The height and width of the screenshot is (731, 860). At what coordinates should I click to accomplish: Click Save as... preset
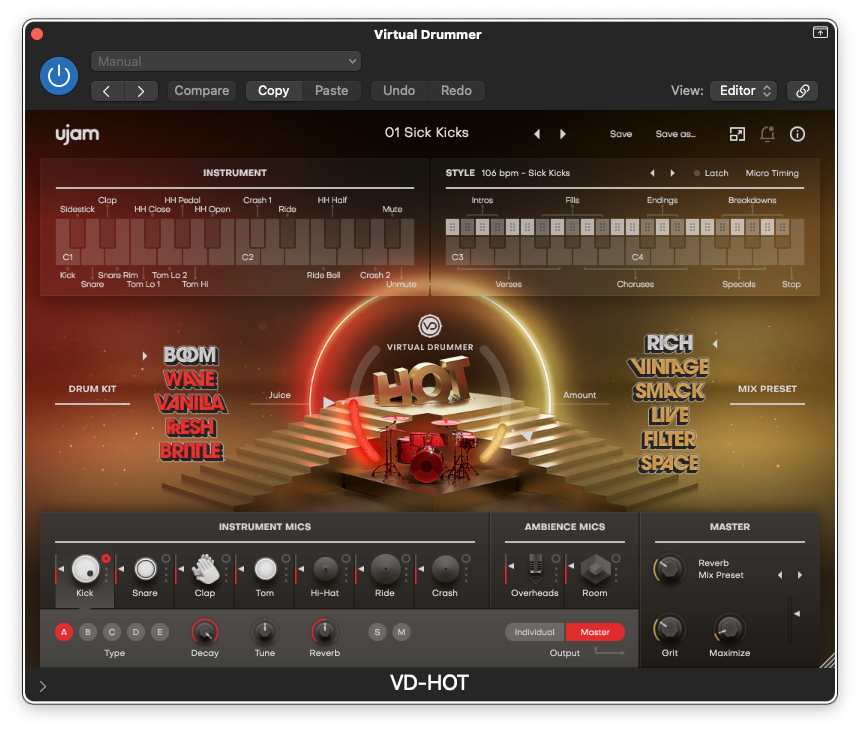(x=675, y=134)
